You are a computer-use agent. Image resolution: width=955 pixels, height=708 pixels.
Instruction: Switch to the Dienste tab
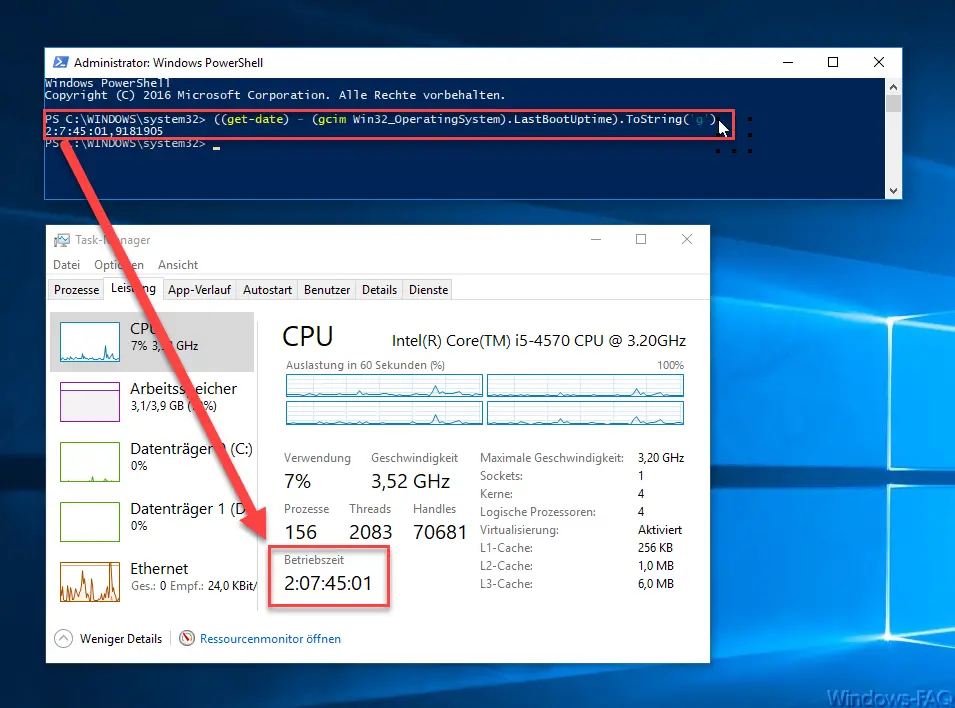pyautogui.click(x=428, y=289)
